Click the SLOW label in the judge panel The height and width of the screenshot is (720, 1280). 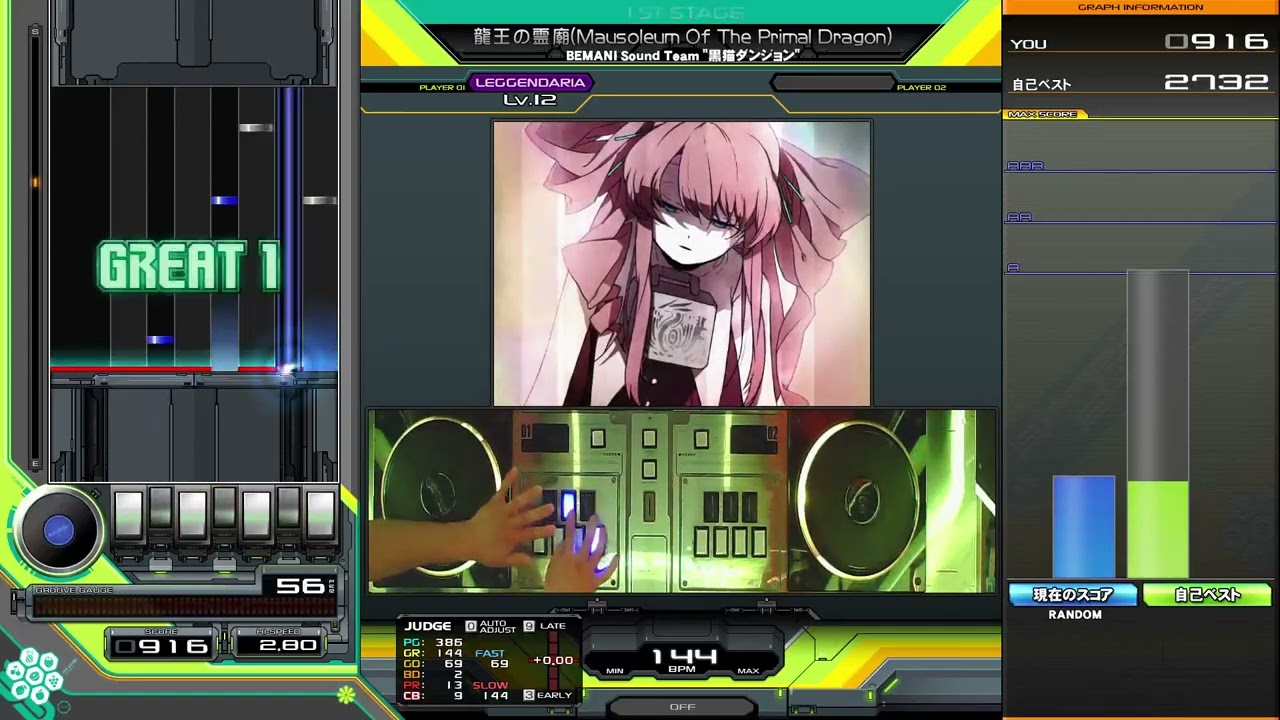490,686
